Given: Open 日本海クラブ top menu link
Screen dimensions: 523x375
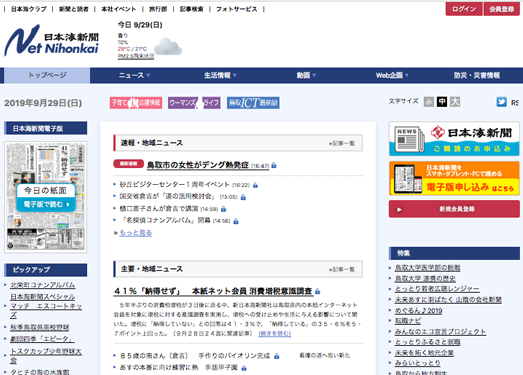Looking at the screenshot, I should [x=29, y=9].
